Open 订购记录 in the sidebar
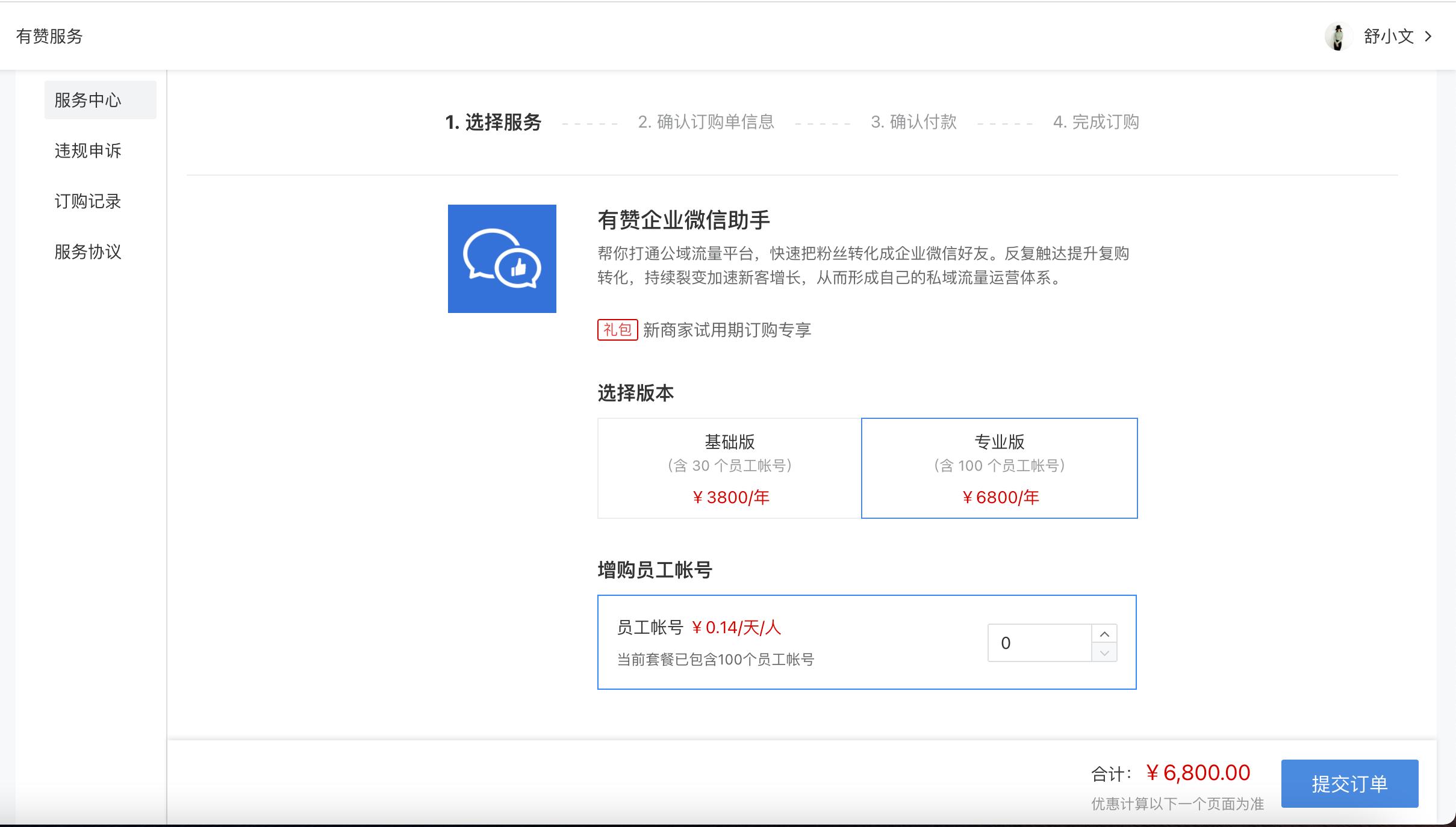The height and width of the screenshot is (827, 1456). click(88, 201)
